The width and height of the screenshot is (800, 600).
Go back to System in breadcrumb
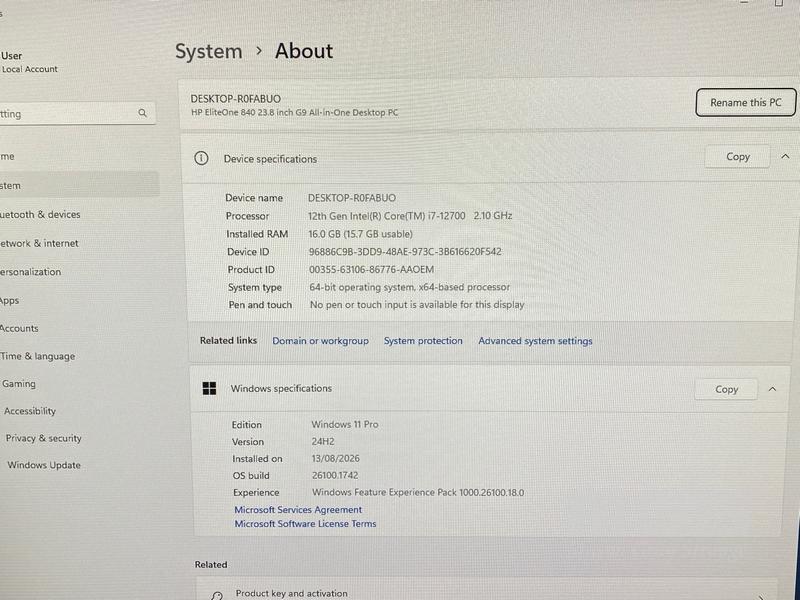tap(209, 52)
